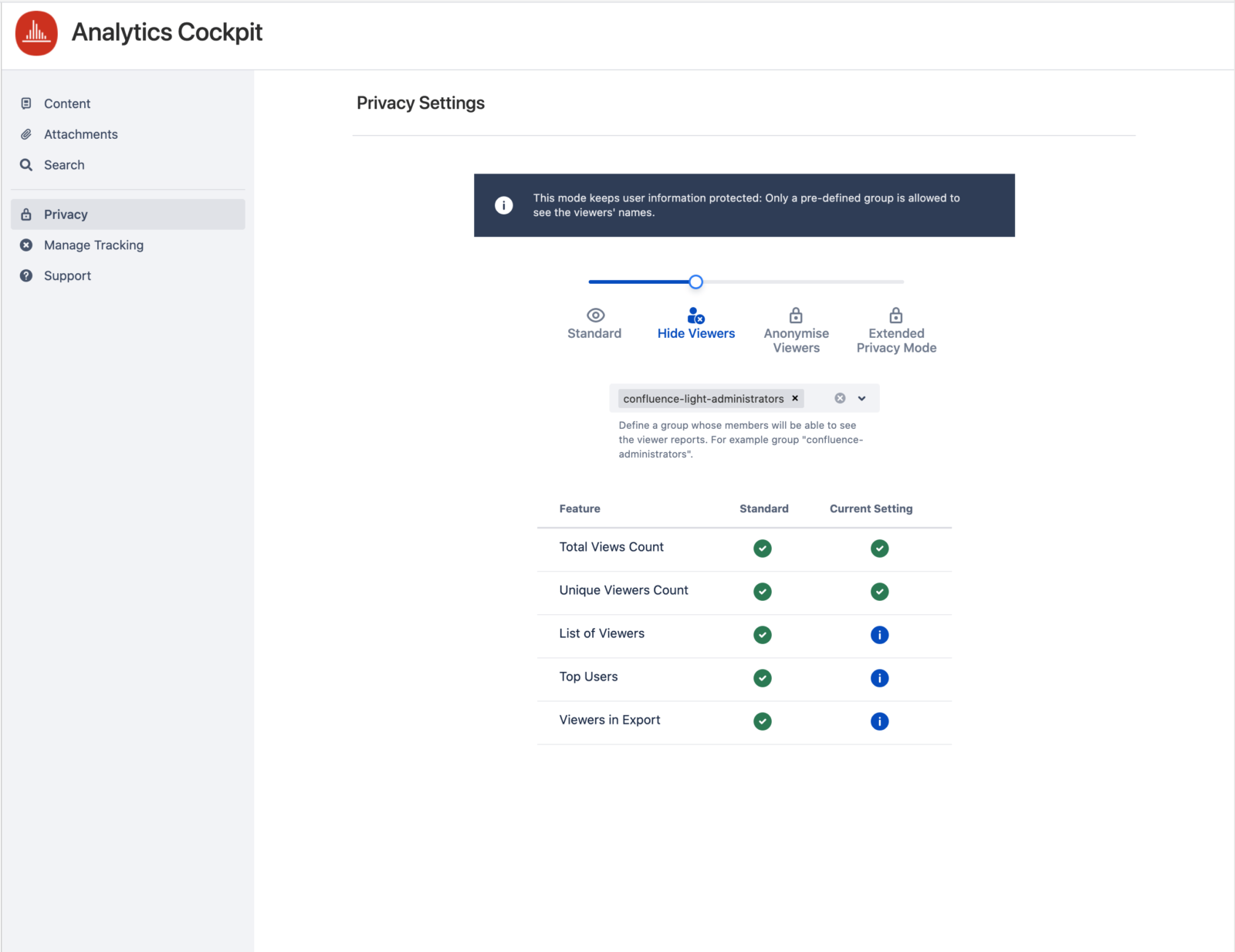Click the Privacy lock icon
Image resolution: width=1235 pixels, height=952 pixels.
tap(27, 214)
